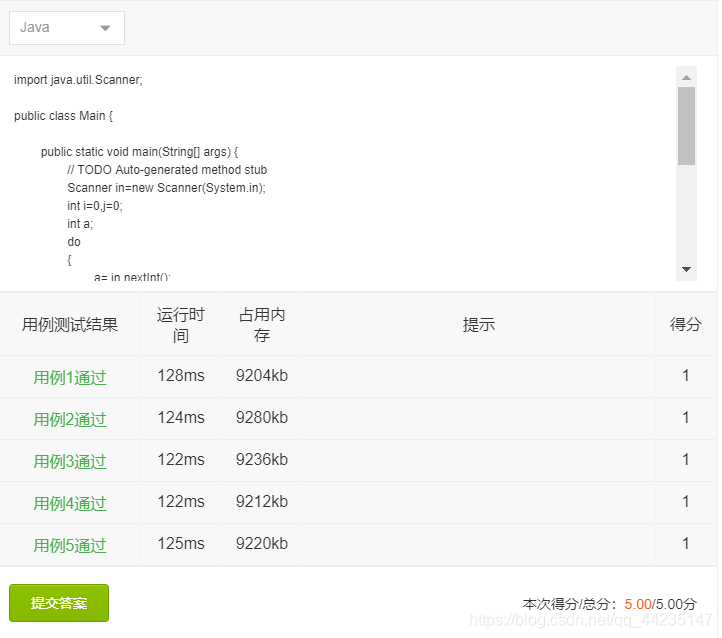Click the 9220kb memory cell
Viewport: 722px width, 638px height.
pos(262,544)
